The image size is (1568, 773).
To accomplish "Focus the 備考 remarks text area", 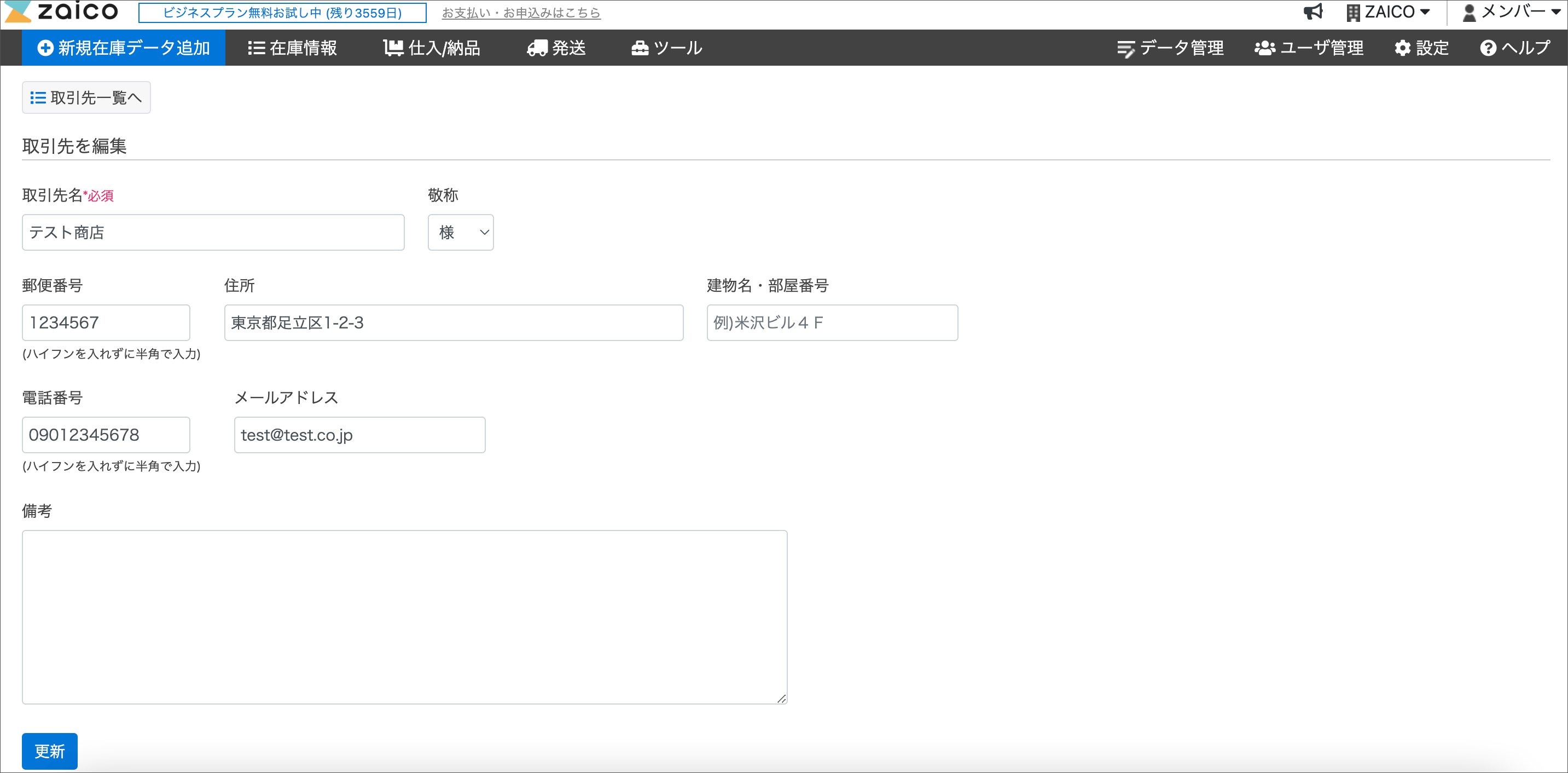I will coord(405,616).
